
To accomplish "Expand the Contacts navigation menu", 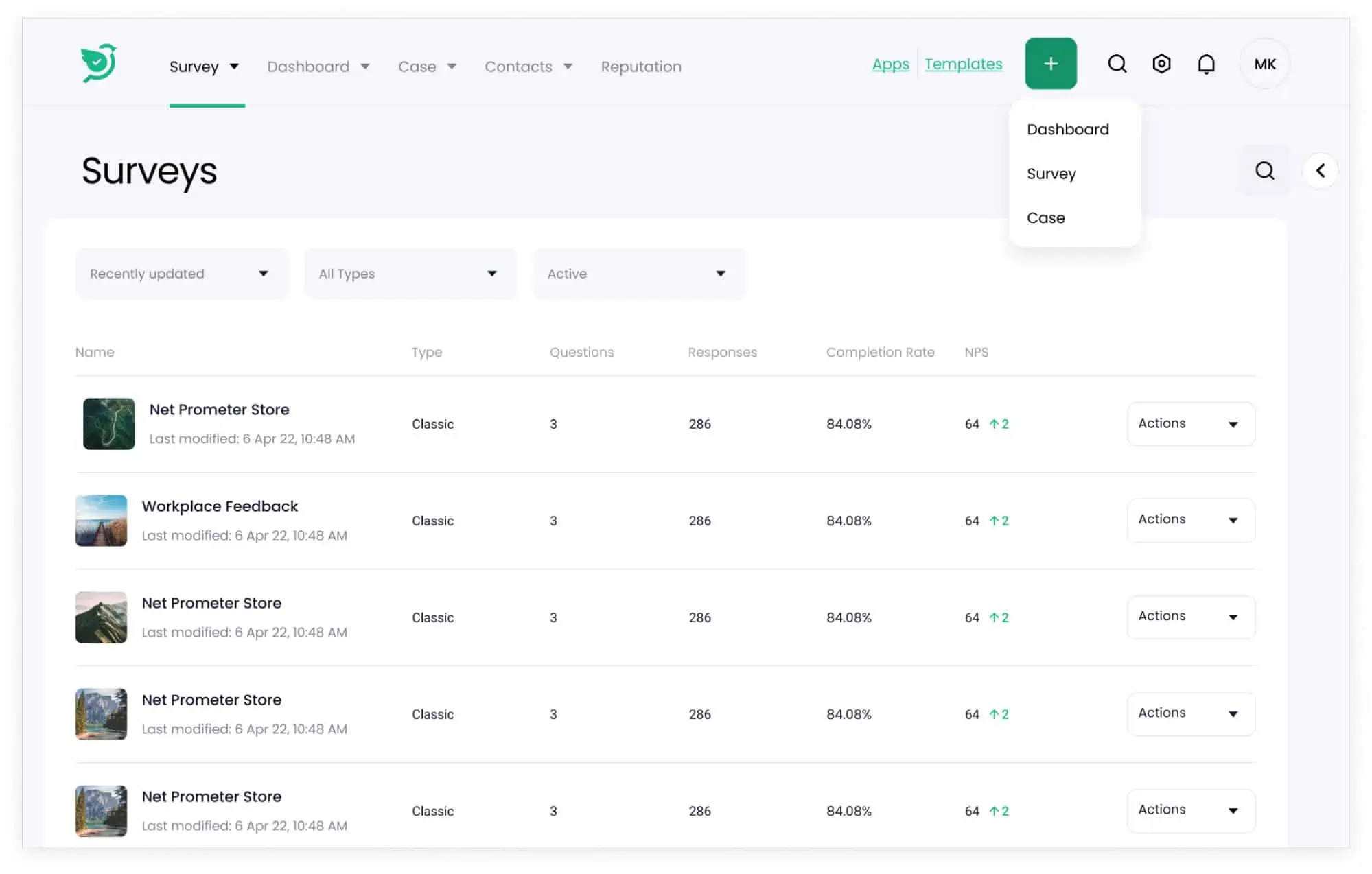I will (528, 67).
